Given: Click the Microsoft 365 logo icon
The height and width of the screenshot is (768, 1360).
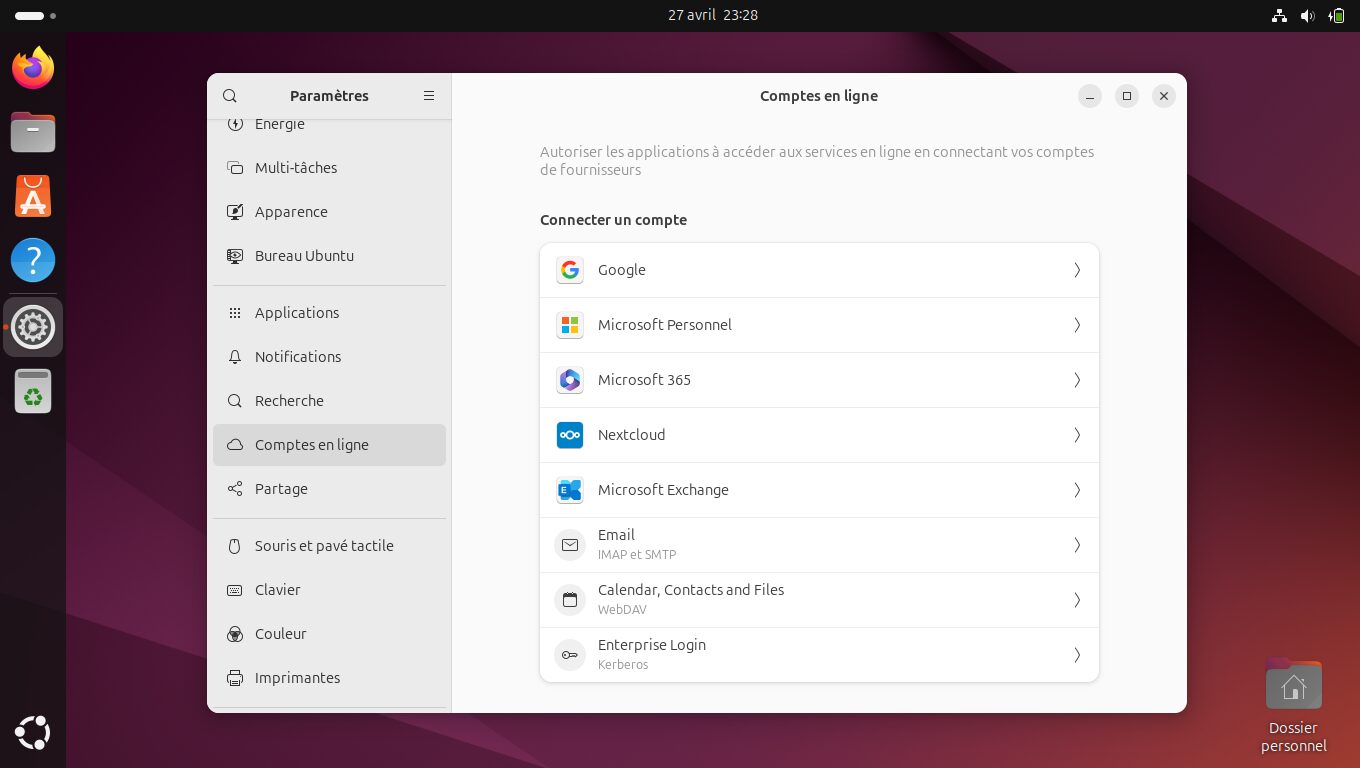Looking at the screenshot, I should 570,380.
